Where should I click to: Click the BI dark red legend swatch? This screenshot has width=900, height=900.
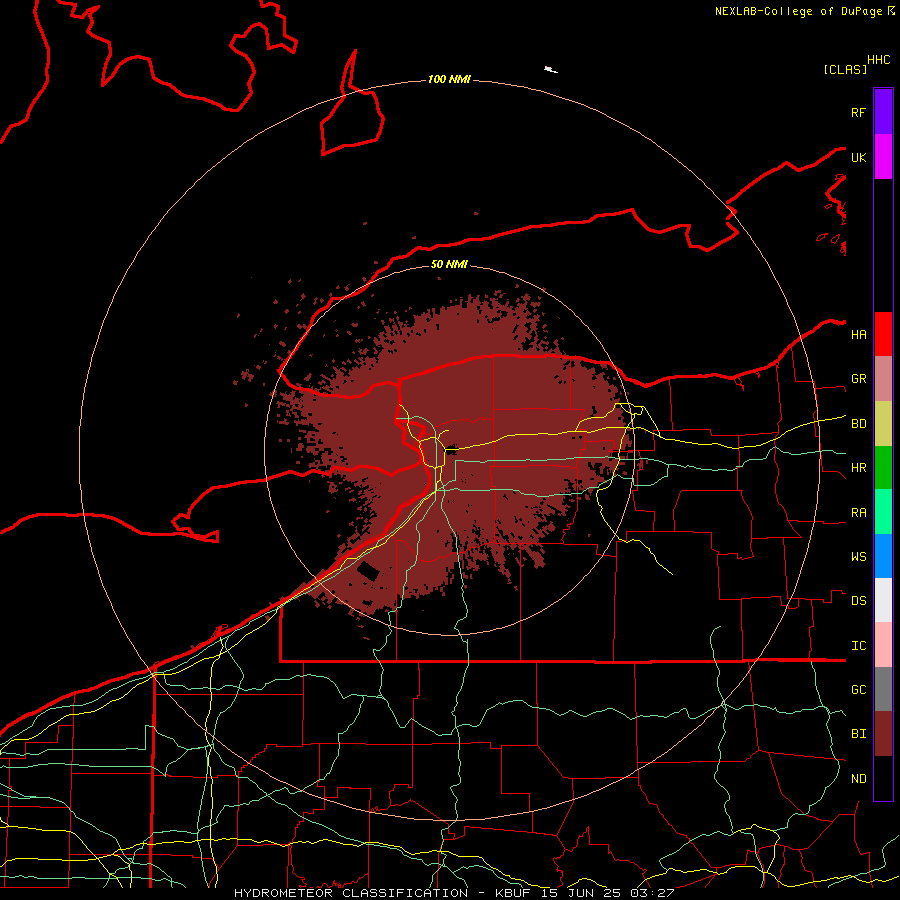click(883, 734)
